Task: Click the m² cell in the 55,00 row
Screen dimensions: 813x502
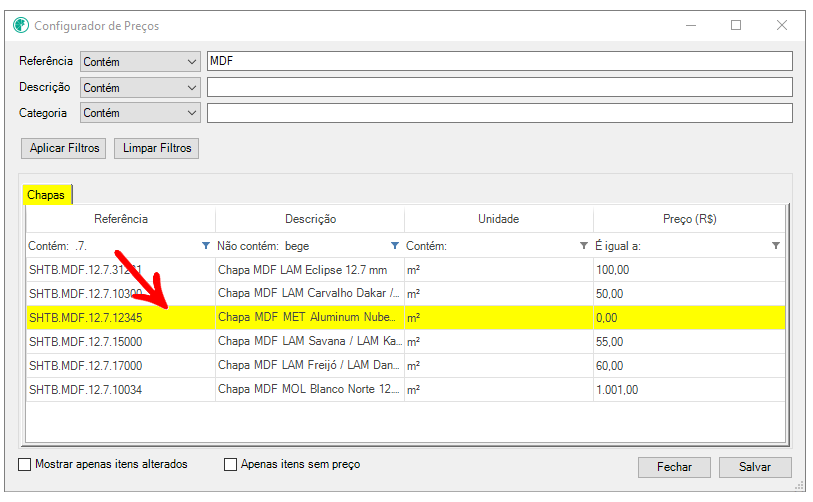Action: point(499,342)
